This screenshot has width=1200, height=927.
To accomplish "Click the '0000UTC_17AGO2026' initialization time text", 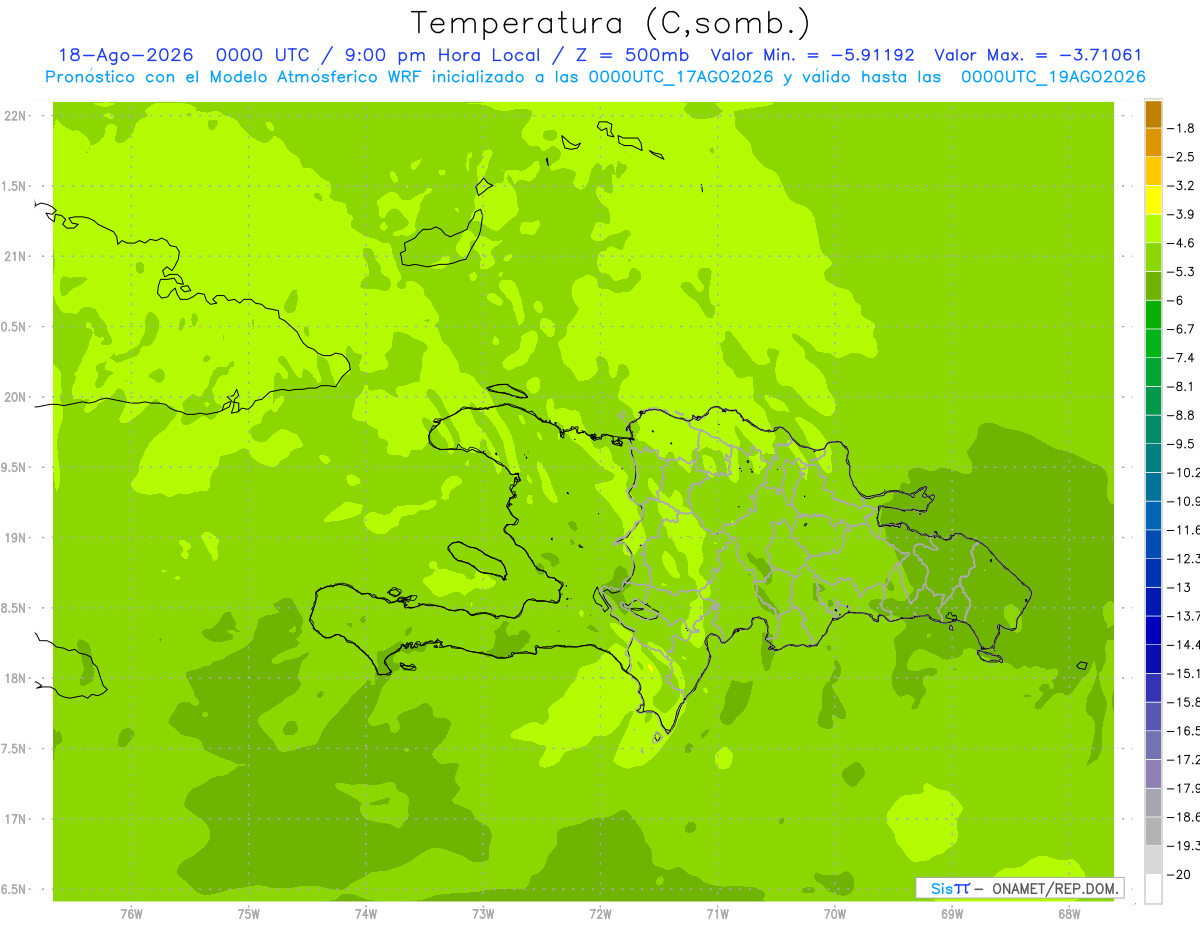I will [681, 77].
